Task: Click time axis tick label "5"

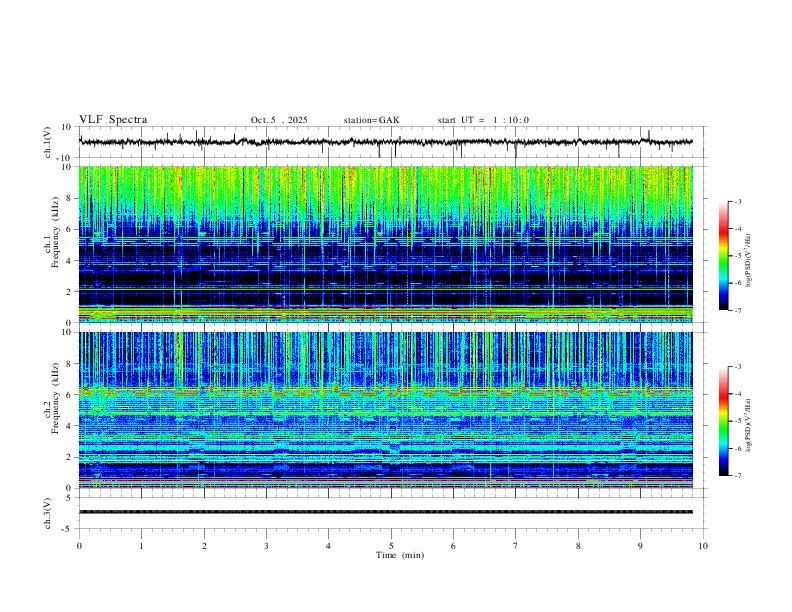Action: click(x=391, y=546)
